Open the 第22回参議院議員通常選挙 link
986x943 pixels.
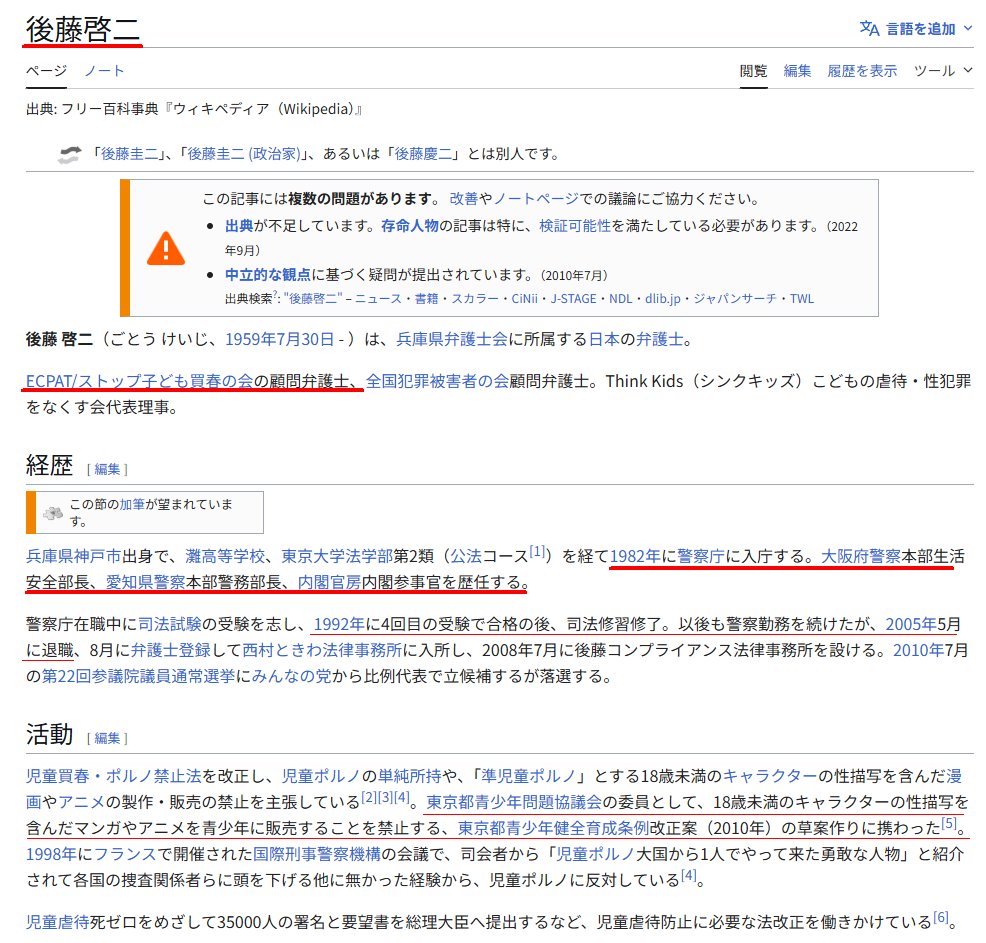click(x=138, y=677)
